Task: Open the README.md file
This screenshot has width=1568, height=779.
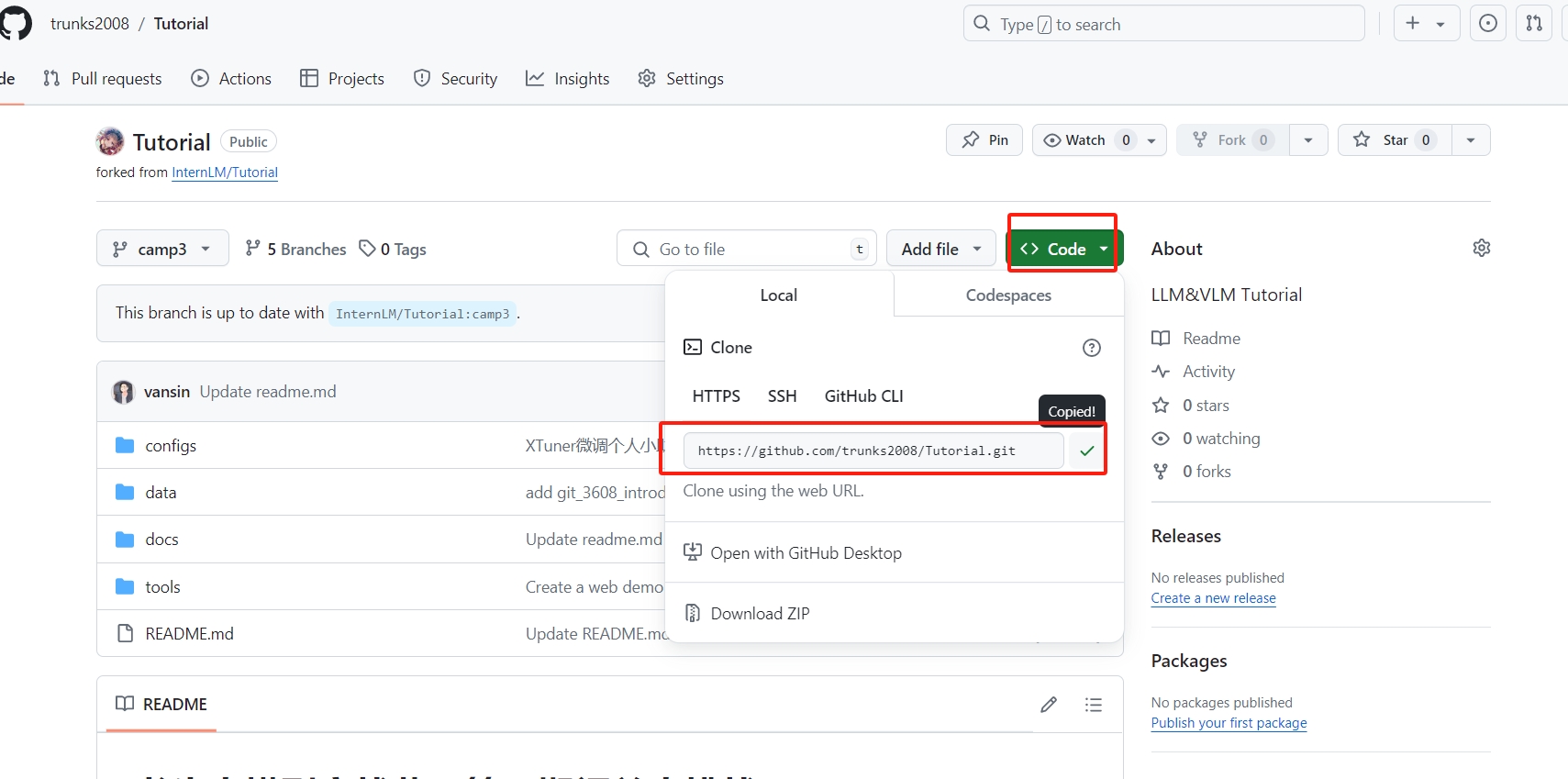Action: click(x=189, y=634)
